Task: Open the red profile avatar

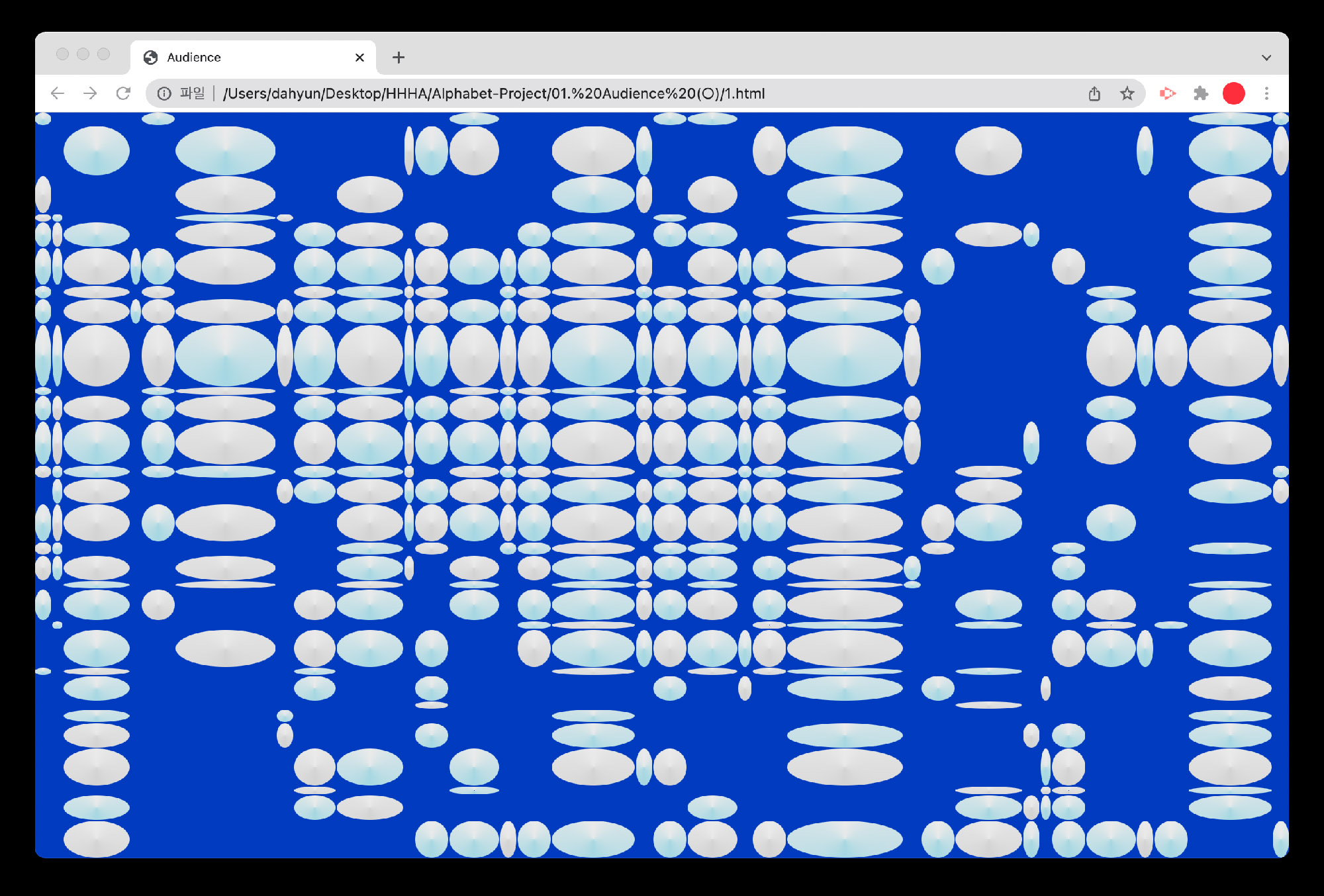Action: point(1233,94)
